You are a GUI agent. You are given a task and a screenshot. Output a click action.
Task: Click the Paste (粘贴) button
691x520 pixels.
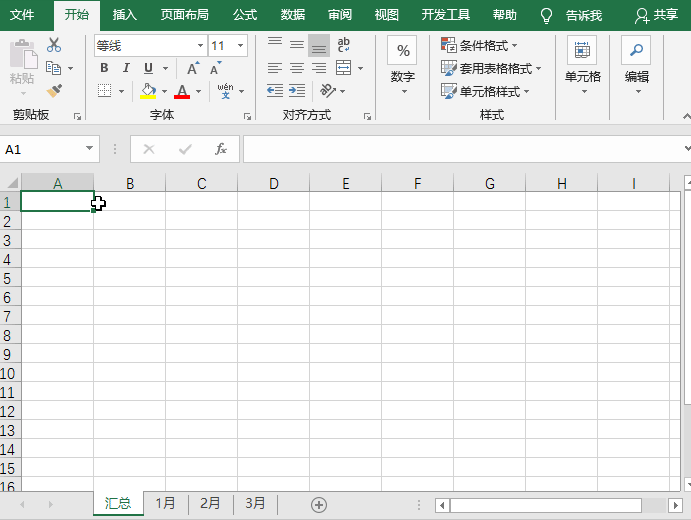tap(22, 65)
